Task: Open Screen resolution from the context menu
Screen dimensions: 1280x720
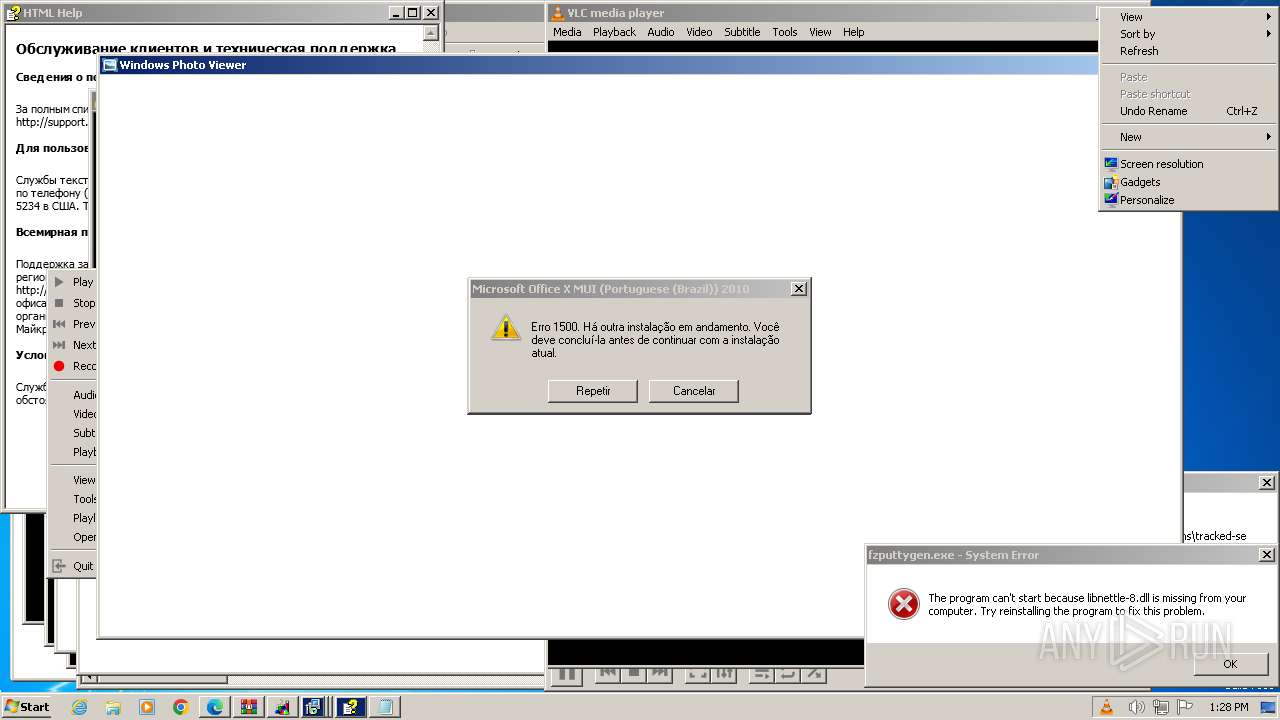Action: click(1188, 164)
